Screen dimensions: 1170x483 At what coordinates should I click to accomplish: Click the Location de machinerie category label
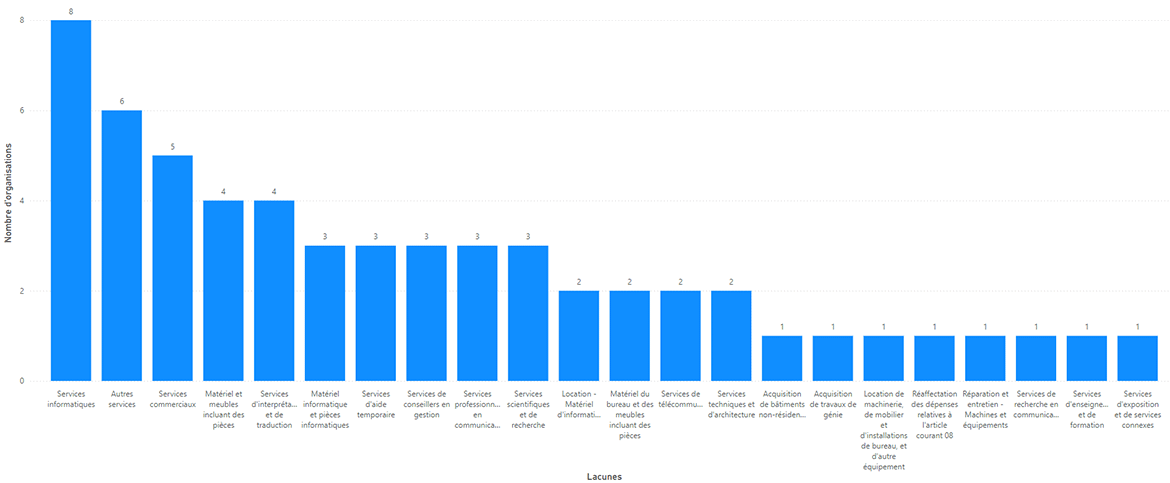point(883,430)
